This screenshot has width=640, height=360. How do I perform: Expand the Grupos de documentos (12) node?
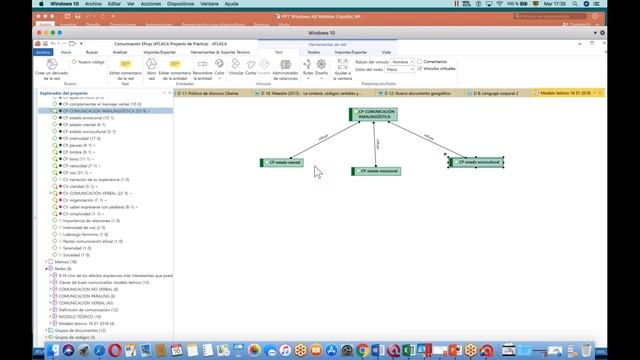(46, 330)
